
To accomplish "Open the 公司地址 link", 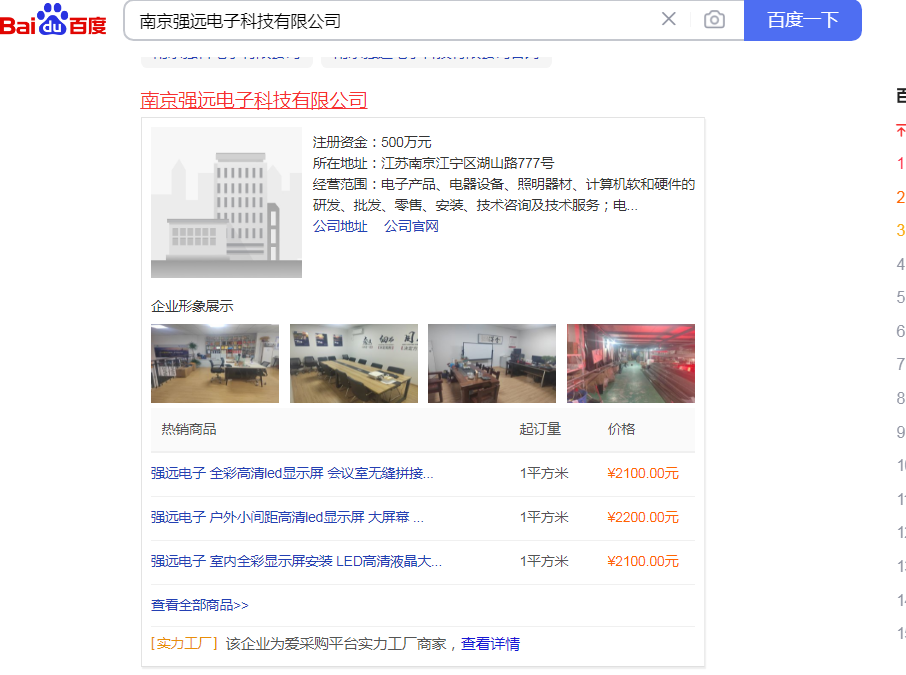I will pos(340,226).
